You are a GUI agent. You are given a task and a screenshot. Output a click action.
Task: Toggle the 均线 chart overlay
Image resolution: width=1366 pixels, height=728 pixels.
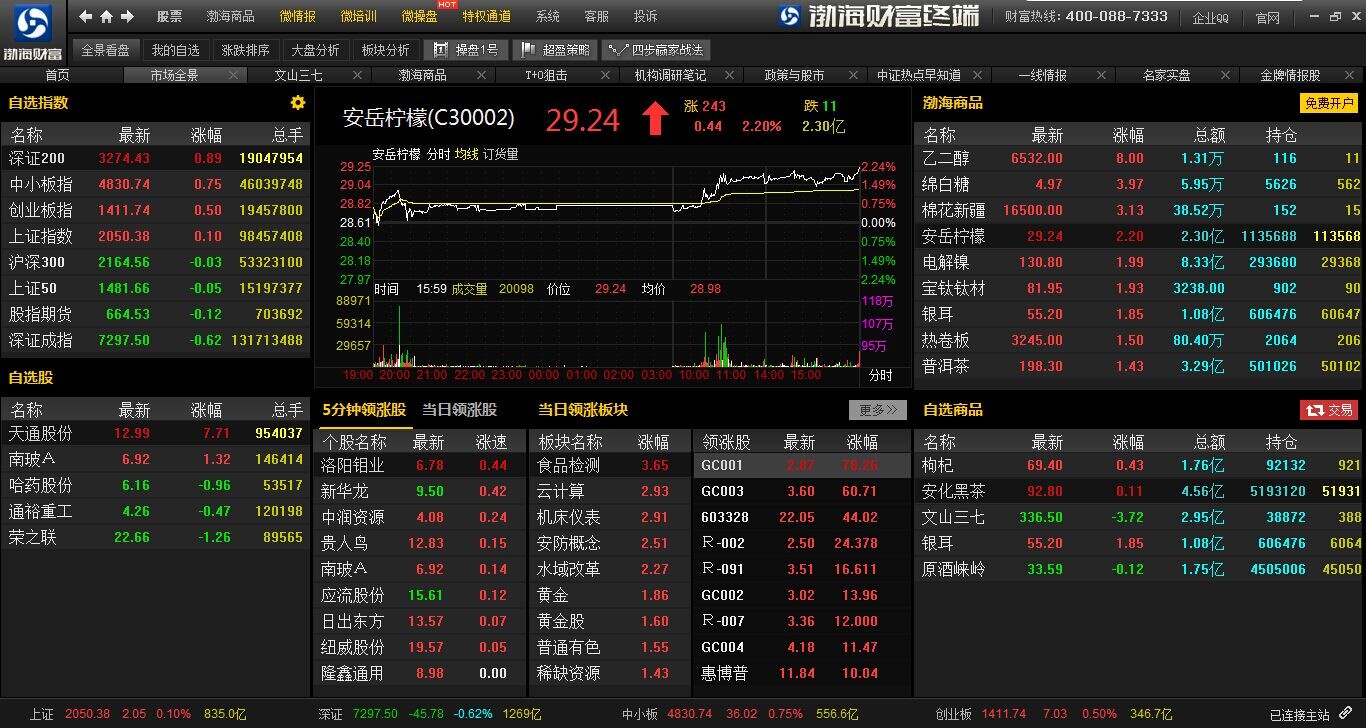pos(466,154)
